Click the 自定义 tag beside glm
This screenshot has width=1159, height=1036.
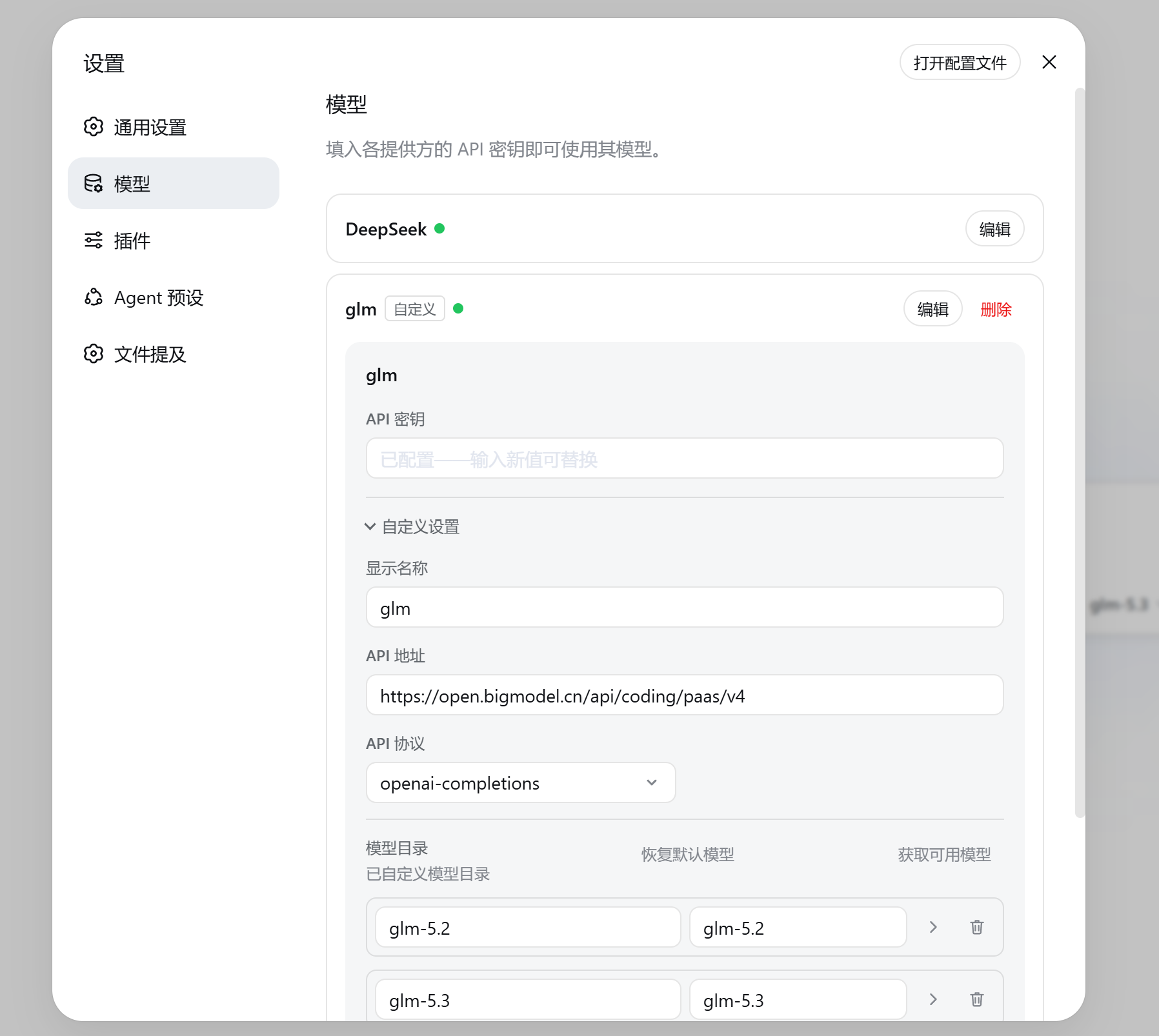point(415,309)
